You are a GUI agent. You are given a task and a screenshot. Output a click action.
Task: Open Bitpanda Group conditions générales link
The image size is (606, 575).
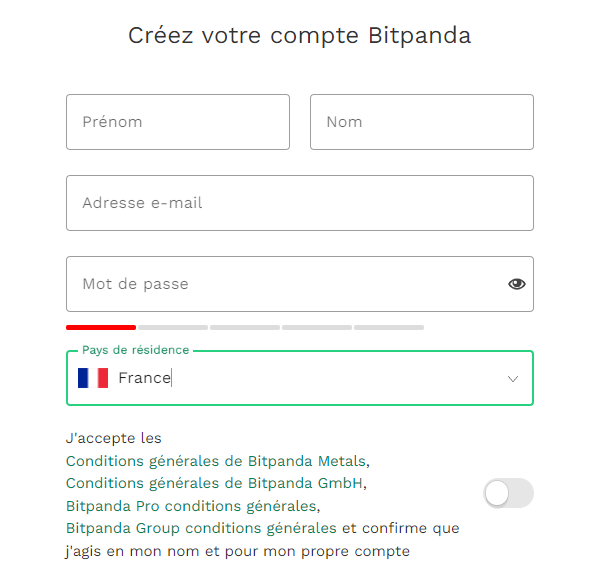201,527
